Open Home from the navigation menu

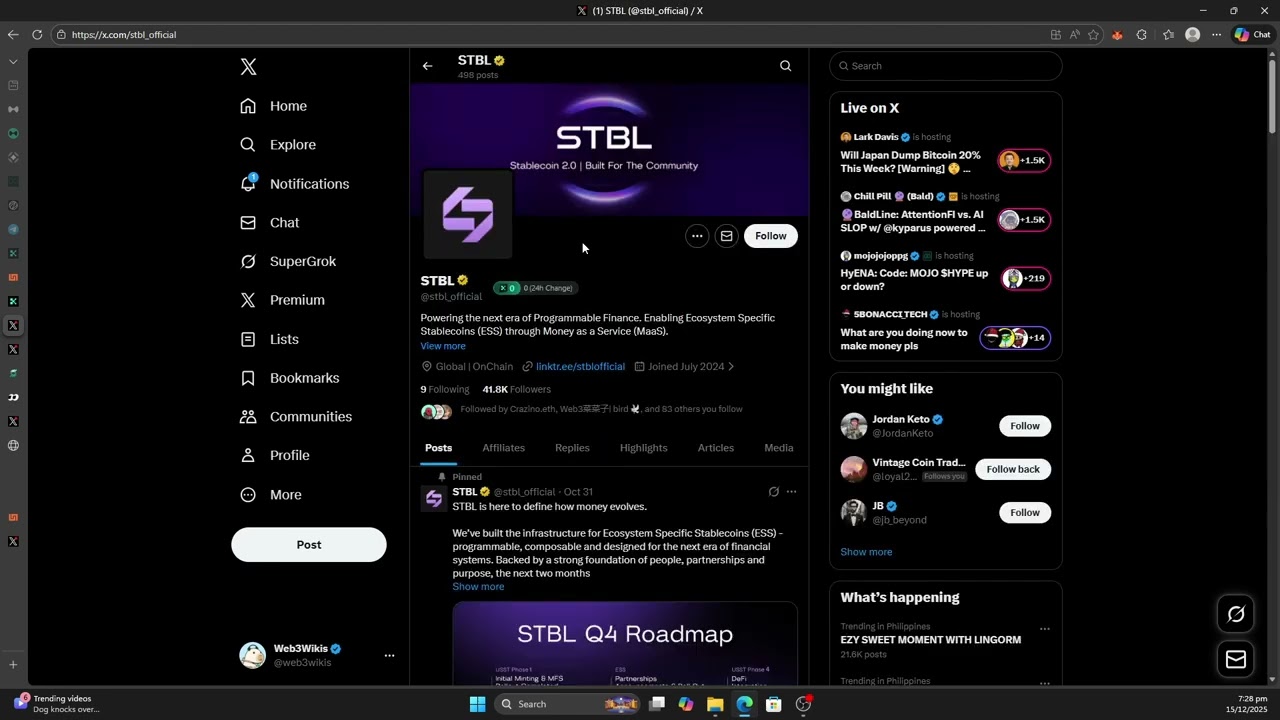[274, 106]
